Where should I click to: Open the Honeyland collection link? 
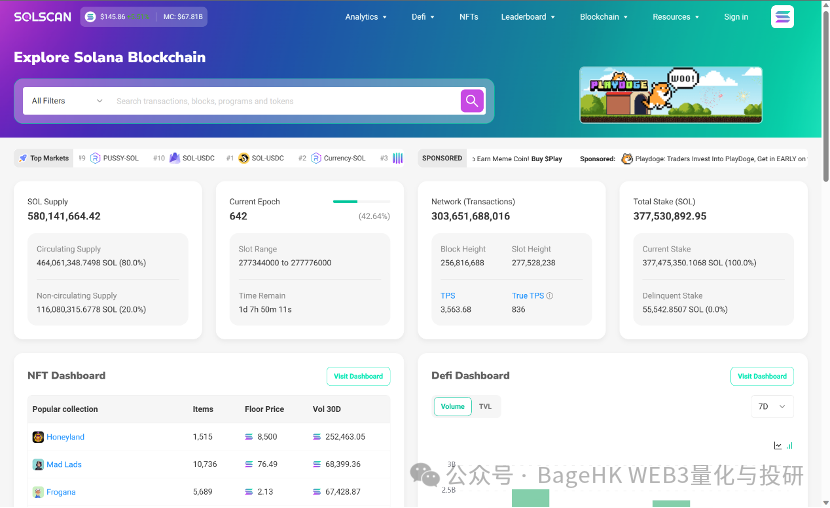[x=65, y=437]
